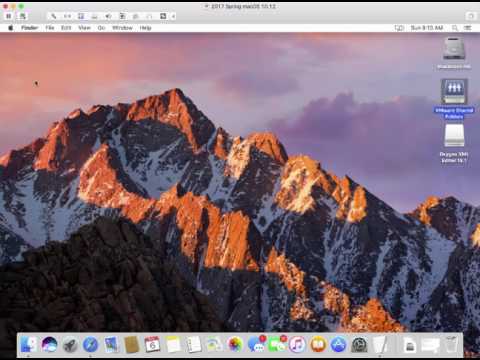Viewport: 480px width, 360px height.
Task: Open the Apple menu
Action: [x=10, y=28]
